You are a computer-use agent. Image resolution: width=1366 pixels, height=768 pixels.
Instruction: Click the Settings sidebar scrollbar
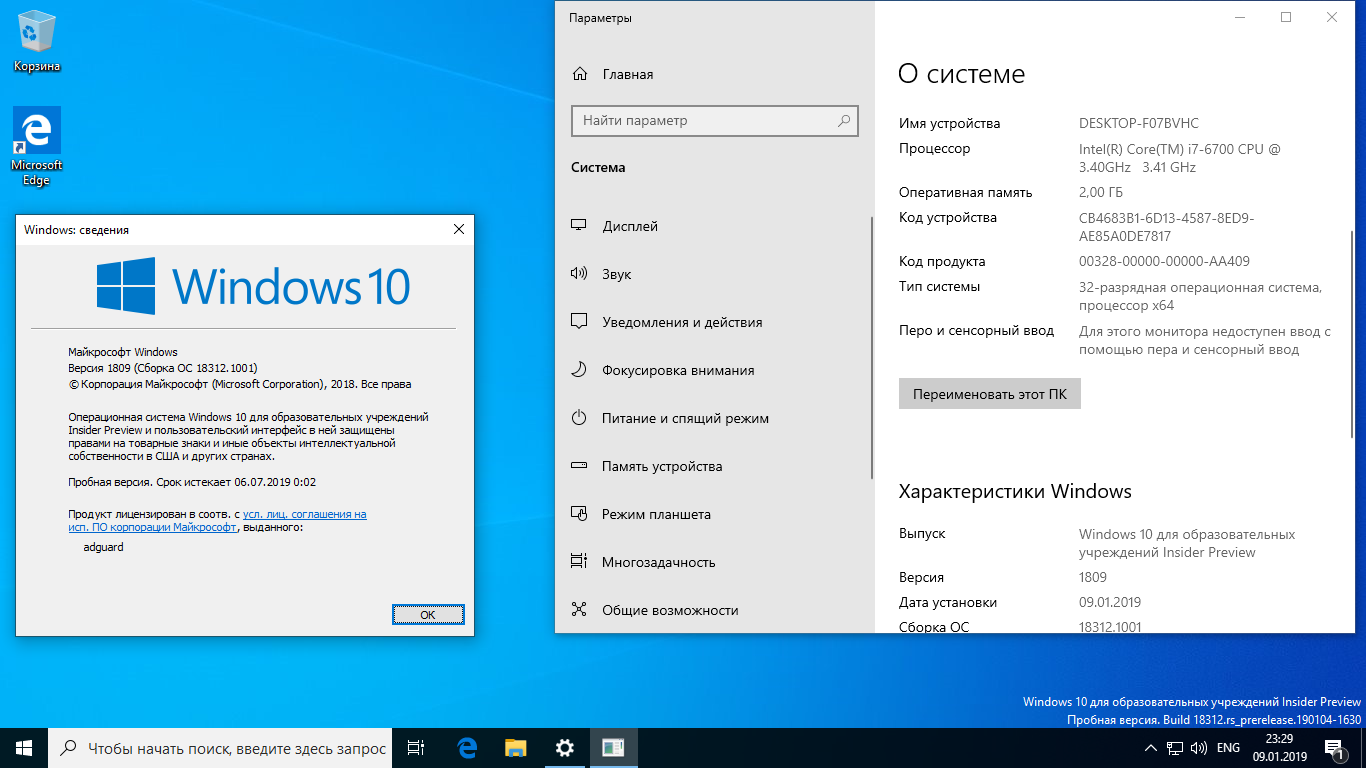pyautogui.click(x=872, y=348)
